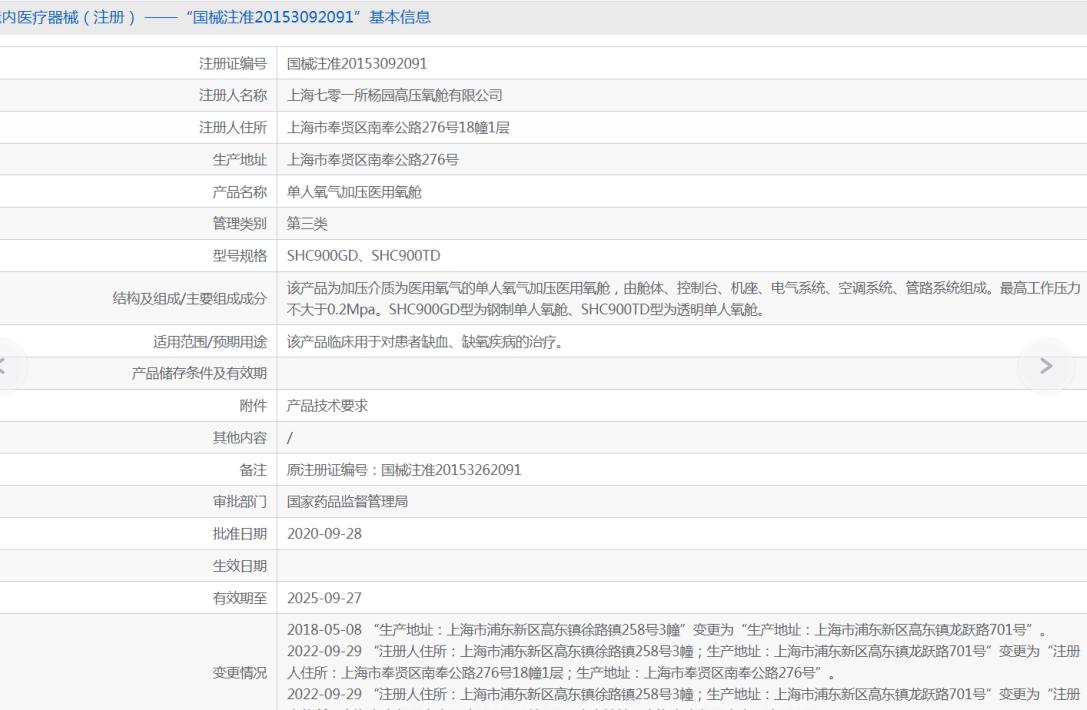The image size is (1087, 710).
Task: Click the label 适用范围/预期用途
Action: (x=210, y=342)
